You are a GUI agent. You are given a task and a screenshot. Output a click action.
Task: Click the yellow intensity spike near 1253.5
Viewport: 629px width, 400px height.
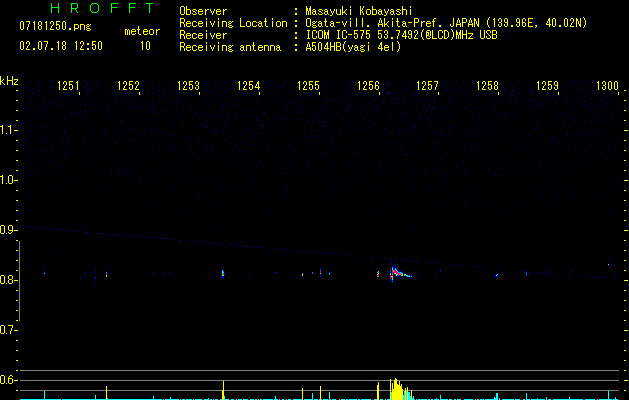[x=223, y=390]
